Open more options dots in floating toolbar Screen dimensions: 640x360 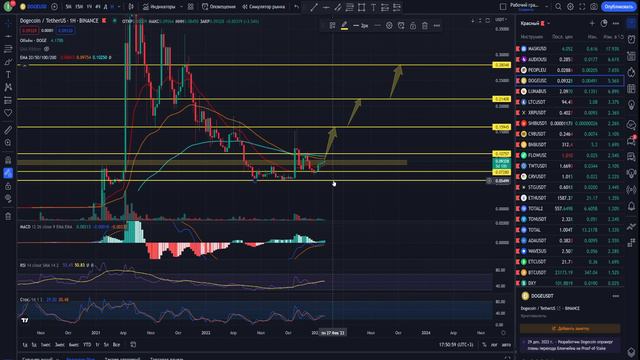tap(437, 26)
